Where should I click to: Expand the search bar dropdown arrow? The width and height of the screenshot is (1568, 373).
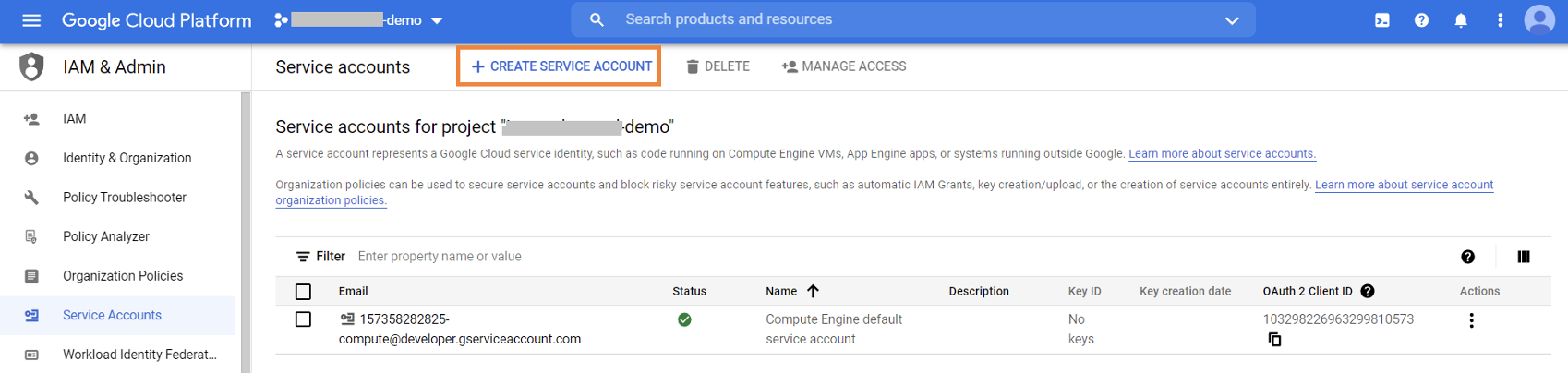click(1231, 20)
